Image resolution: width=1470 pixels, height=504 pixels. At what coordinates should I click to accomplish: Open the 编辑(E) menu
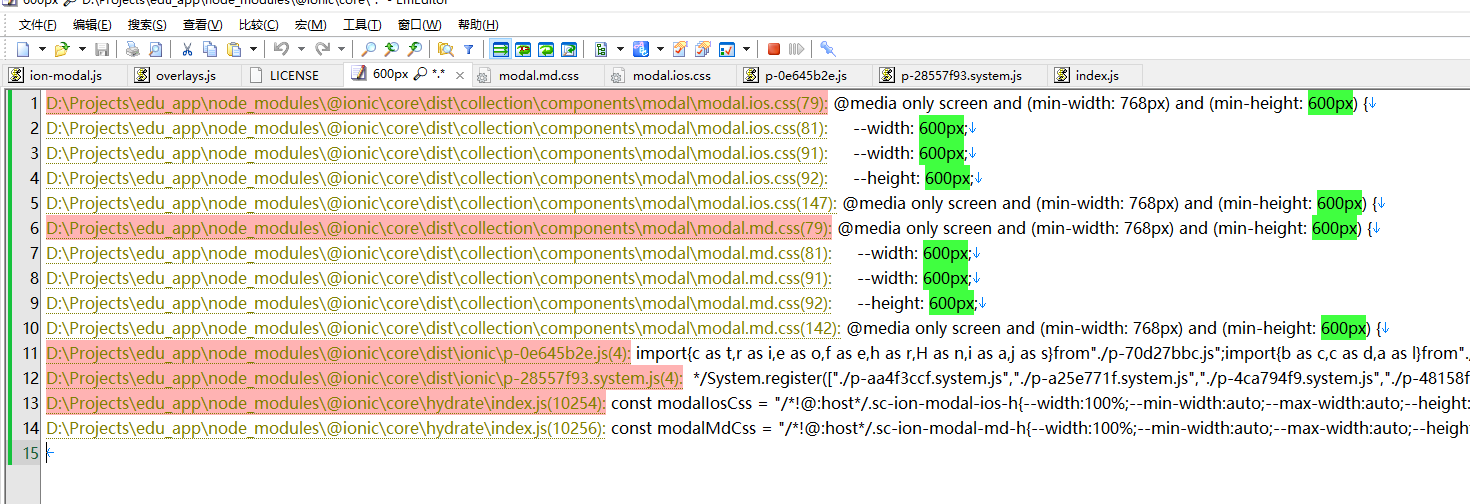coord(93,25)
